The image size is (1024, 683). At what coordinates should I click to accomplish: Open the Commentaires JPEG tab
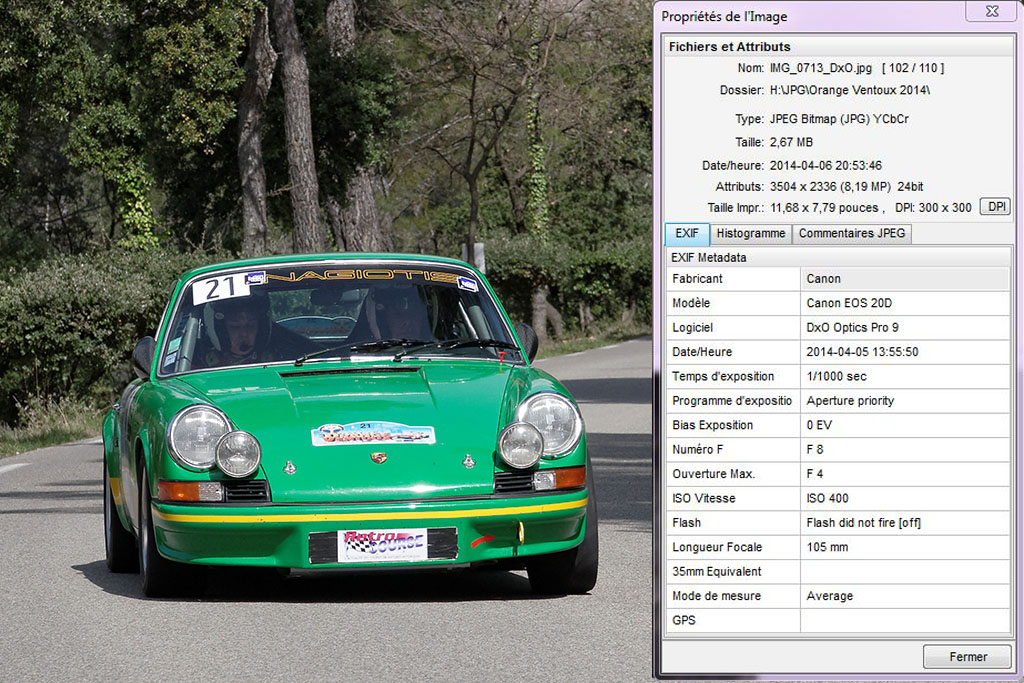tap(852, 234)
